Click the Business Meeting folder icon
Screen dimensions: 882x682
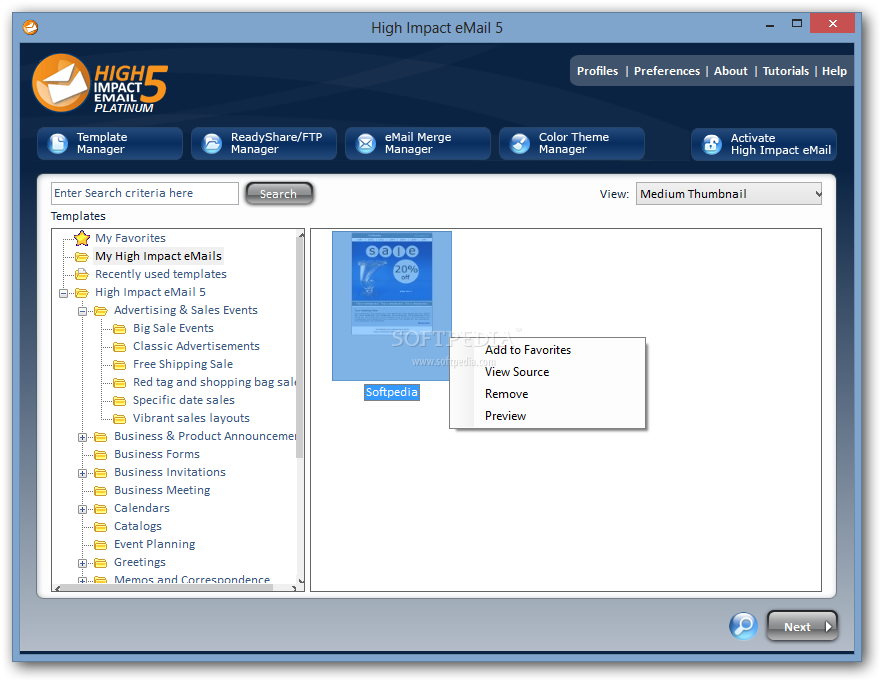coord(101,491)
